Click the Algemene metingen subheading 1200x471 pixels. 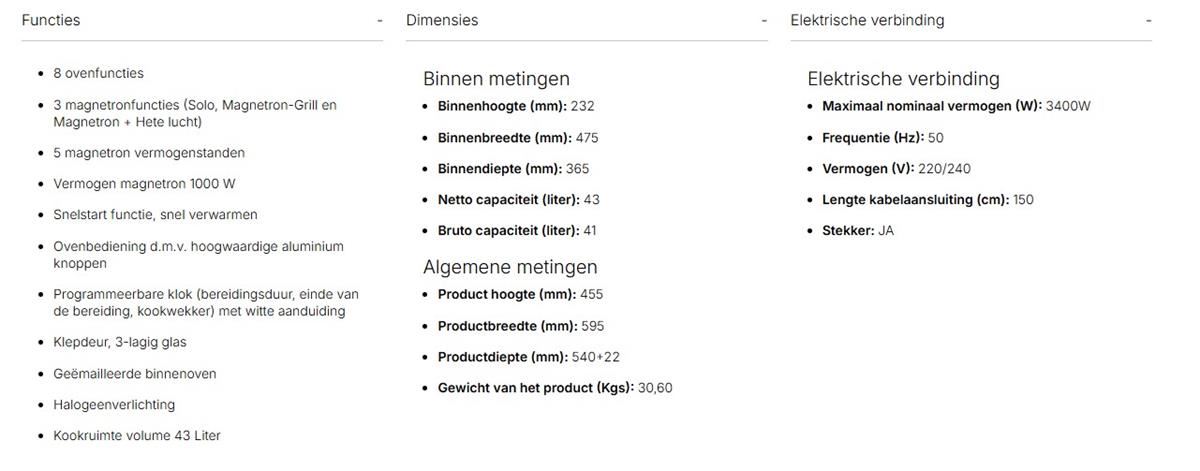[510, 267]
